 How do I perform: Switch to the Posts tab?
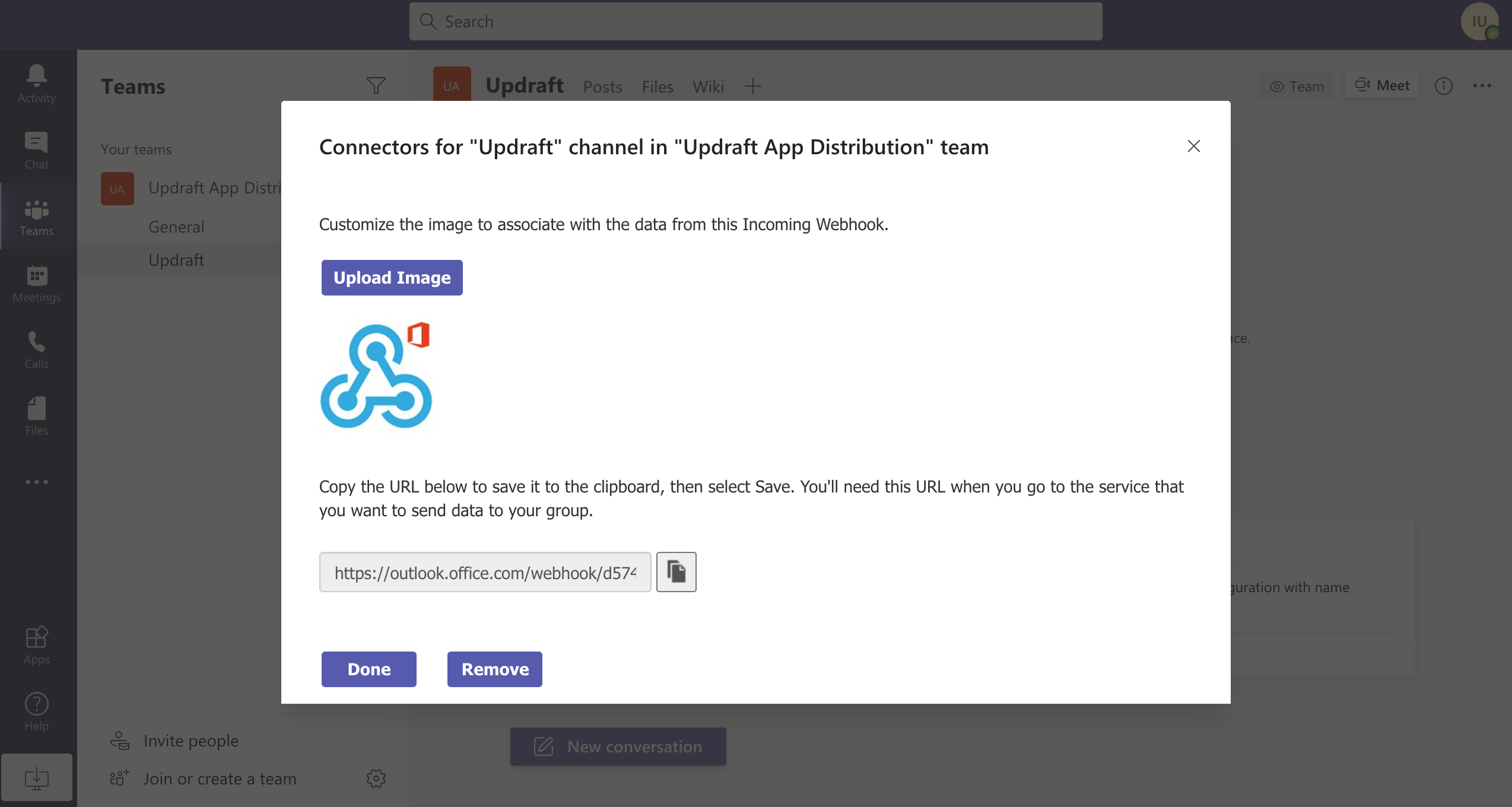point(603,87)
